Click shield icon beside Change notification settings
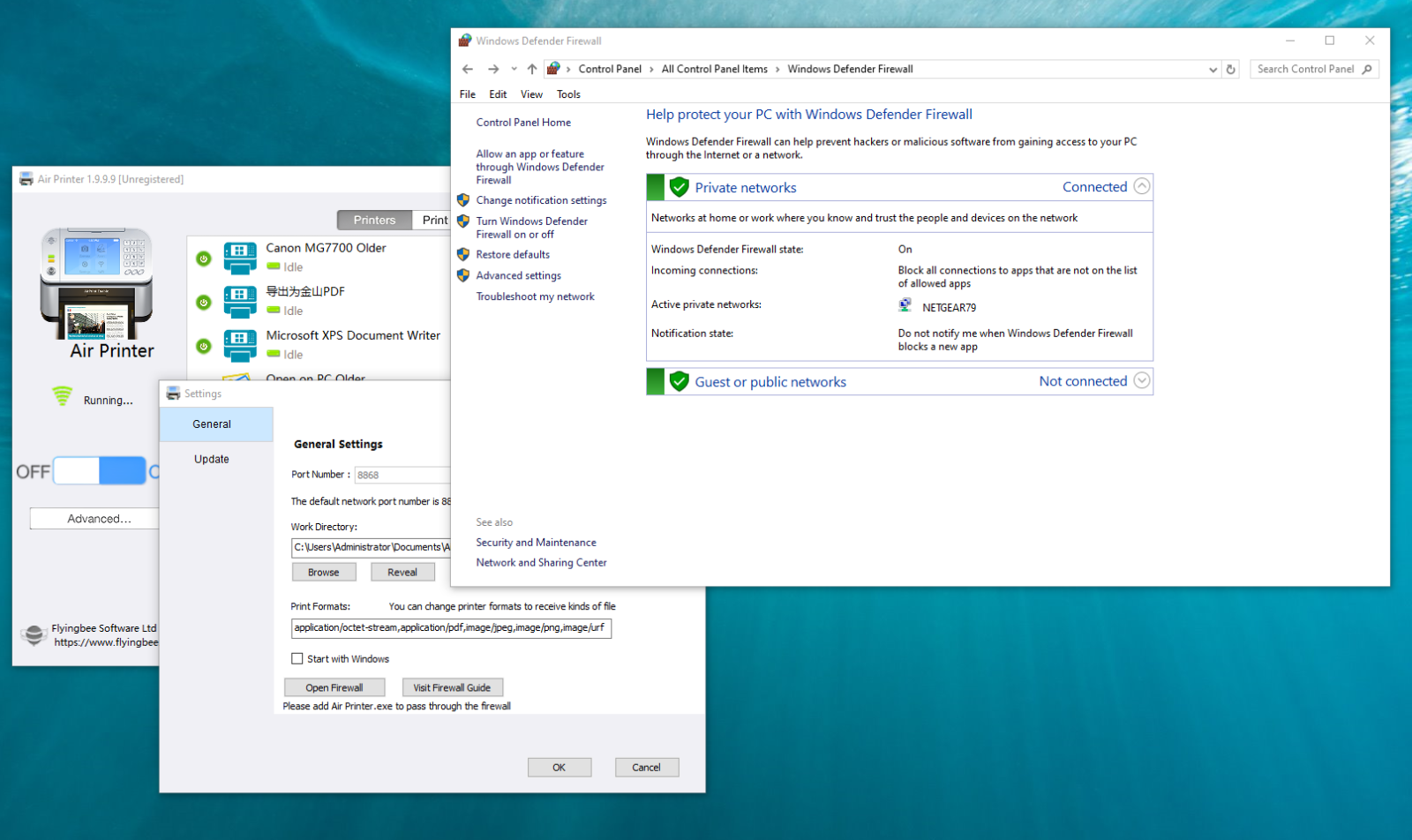Screen dimensions: 1412x840 click(463, 200)
